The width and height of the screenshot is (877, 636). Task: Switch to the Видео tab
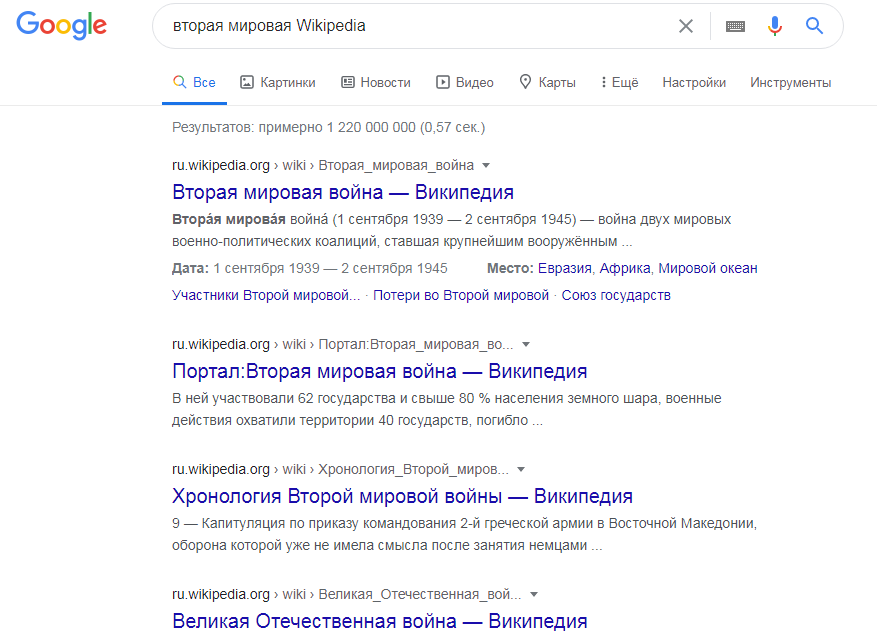coord(465,82)
